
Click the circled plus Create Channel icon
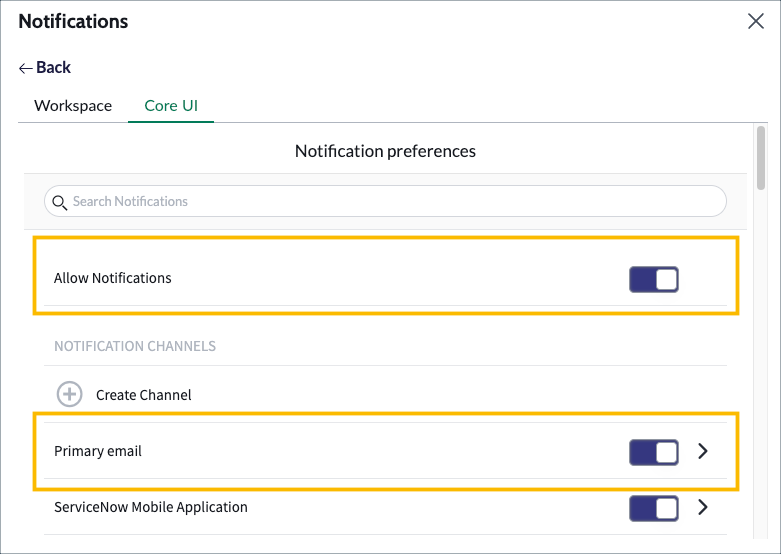coord(69,394)
